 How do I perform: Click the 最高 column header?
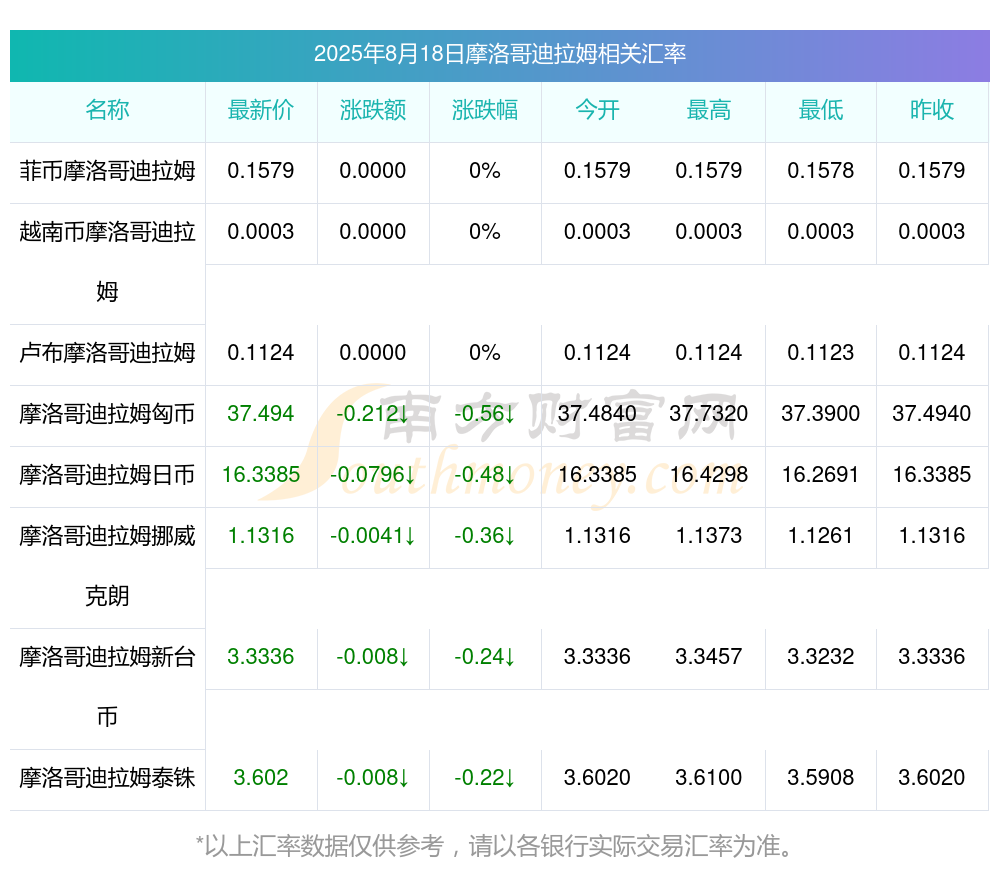pos(709,110)
